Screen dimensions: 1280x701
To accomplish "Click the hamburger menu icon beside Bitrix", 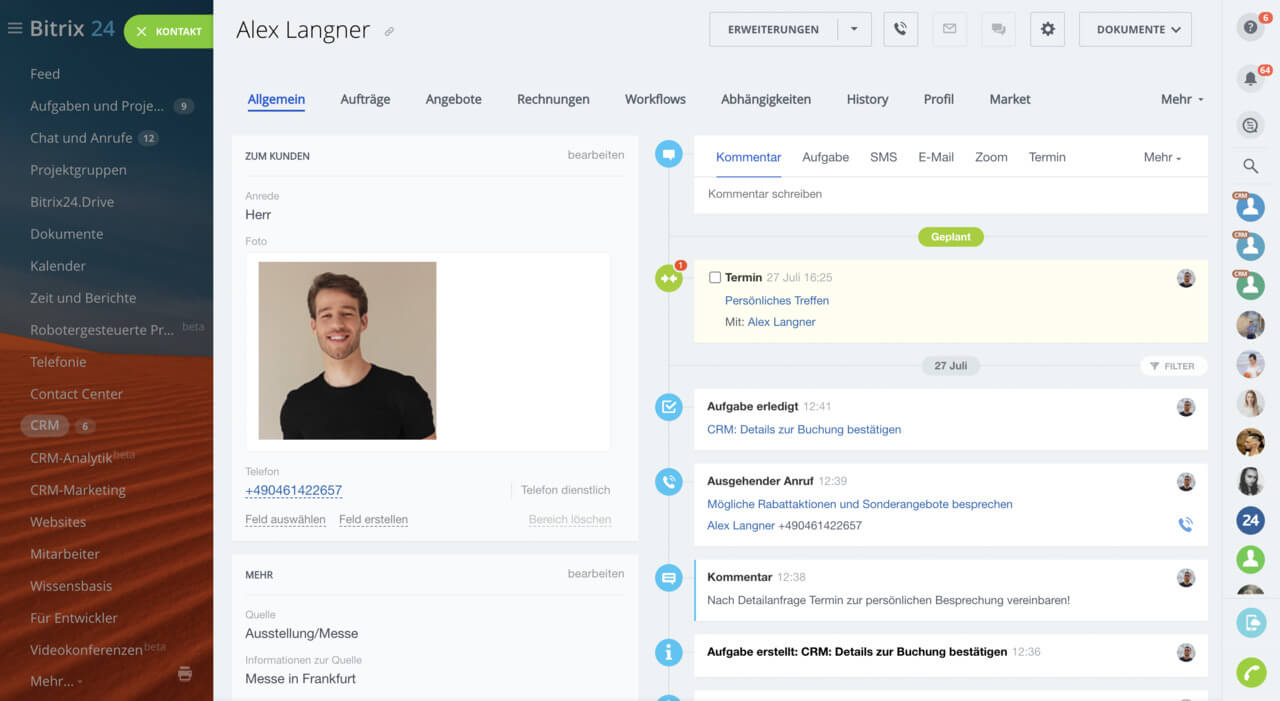I will (x=15, y=29).
